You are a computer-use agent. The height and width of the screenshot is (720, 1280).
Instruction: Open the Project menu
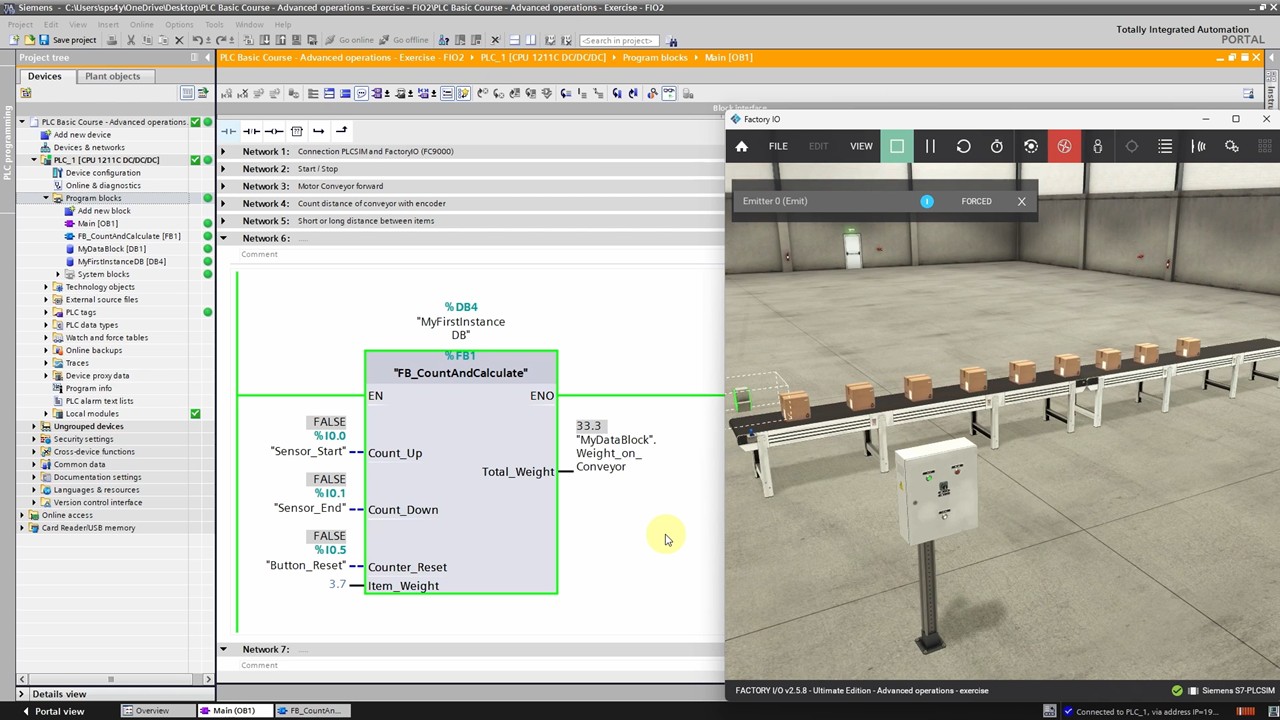coord(19,24)
